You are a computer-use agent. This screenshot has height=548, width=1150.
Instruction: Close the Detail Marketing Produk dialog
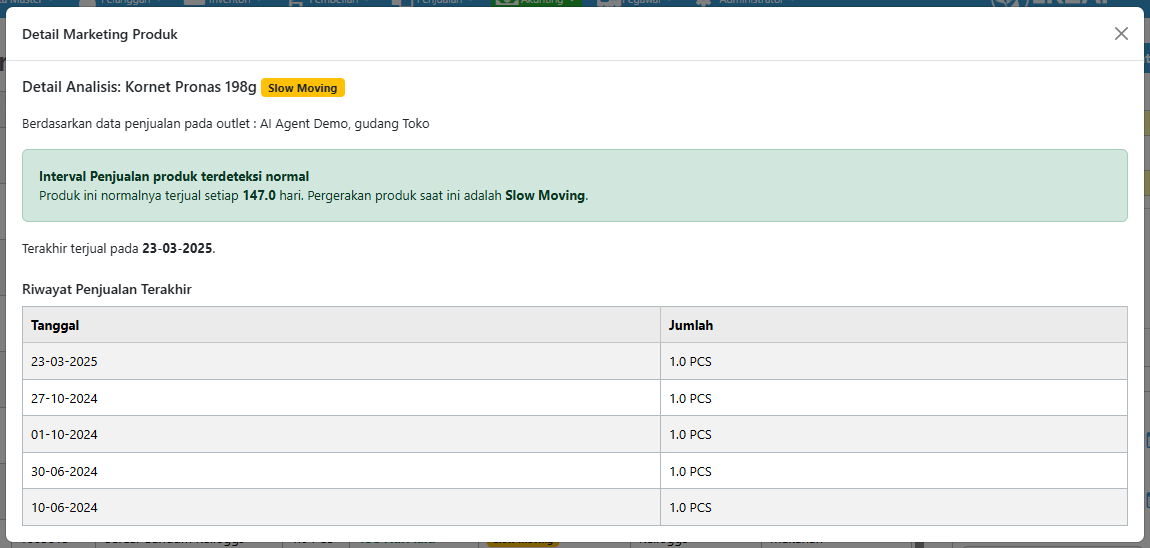(1121, 34)
